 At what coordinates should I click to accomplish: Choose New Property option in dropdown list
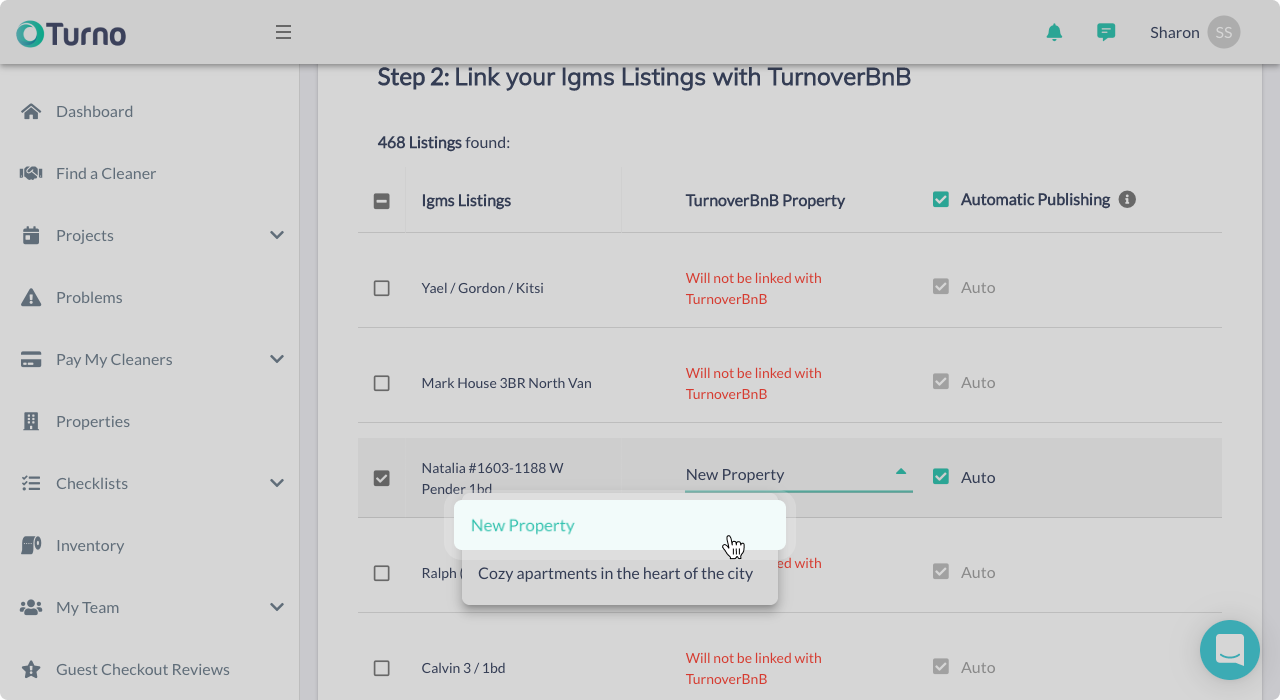click(620, 525)
